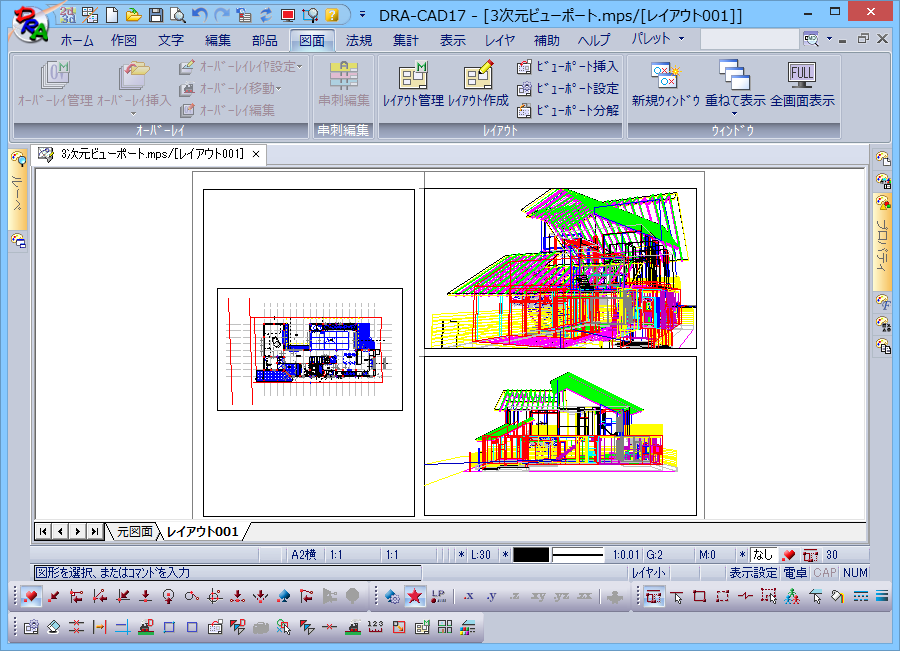The width and height of the screenshot is (900, 651).
Task: Click ビューポート挿入 to insert a viewport
Action: [x=568, y=67]
